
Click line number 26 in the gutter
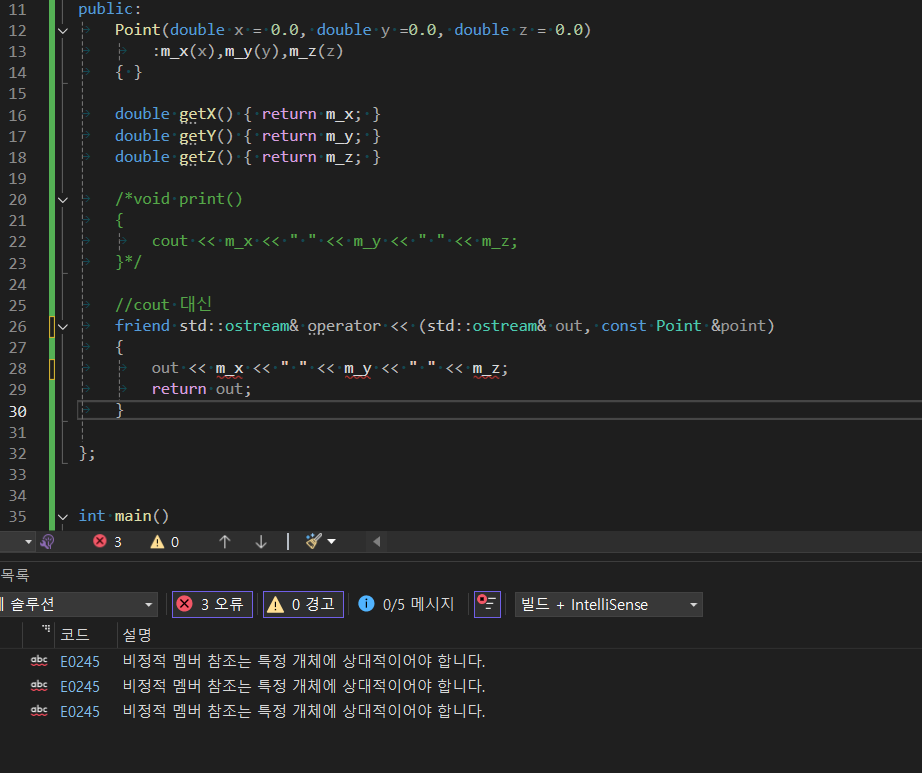[18, 327]
